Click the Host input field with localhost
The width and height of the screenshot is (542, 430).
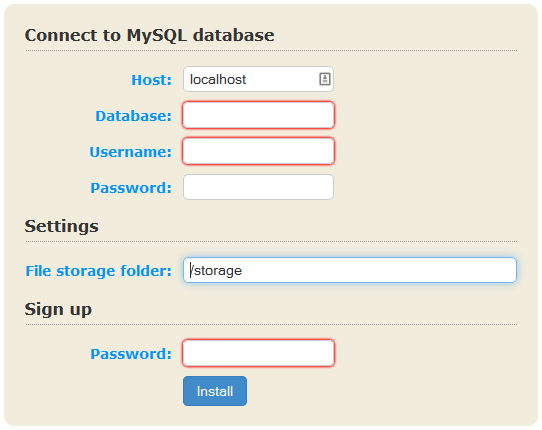(258, 79)
